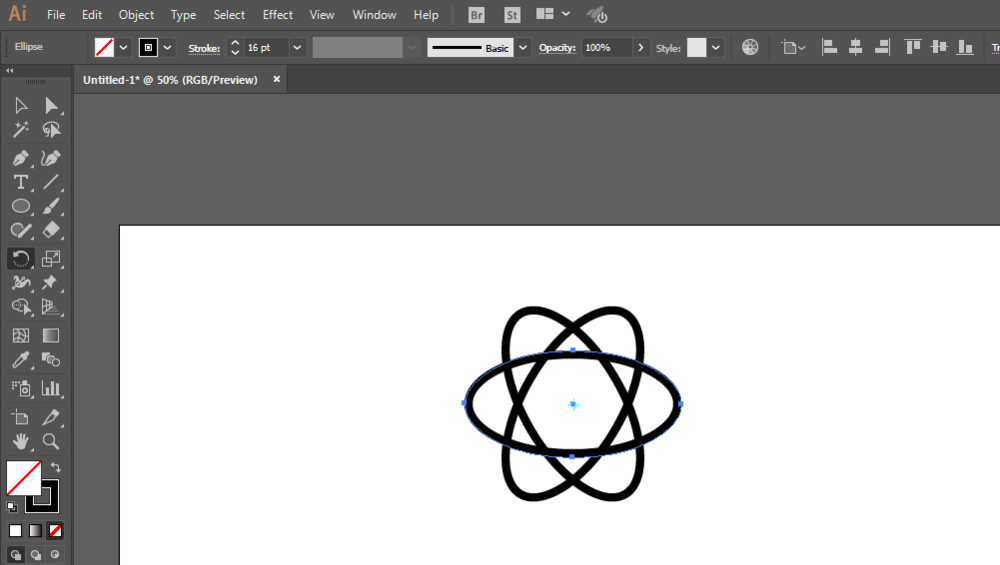Viewport: 1000px width, 565px height.
Task: Open stroke color dropdown in control bar
Action: pyautogui.click(x=167, y=48)
